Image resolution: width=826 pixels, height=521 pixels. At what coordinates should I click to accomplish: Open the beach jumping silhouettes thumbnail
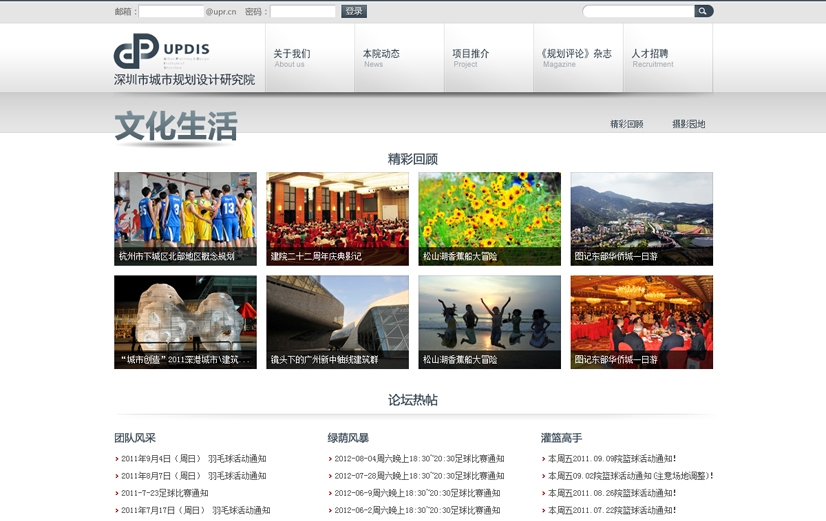pyautogui.click(x=489, y=322)
